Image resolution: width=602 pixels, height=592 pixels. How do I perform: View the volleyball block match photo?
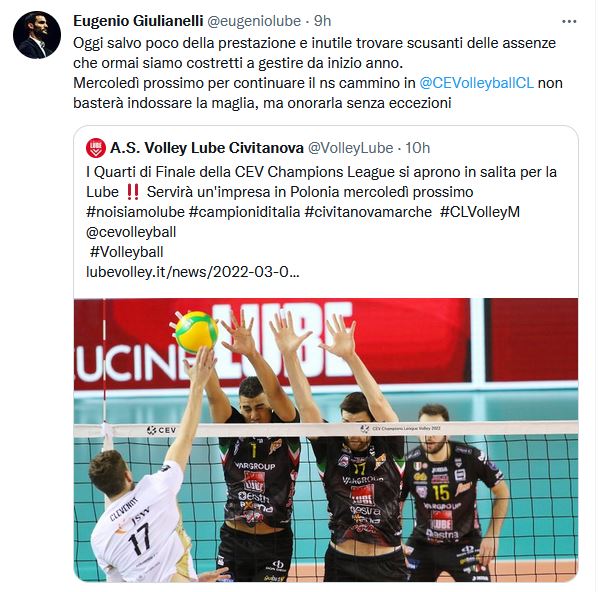pyautogui.click(x=326, y=440)
